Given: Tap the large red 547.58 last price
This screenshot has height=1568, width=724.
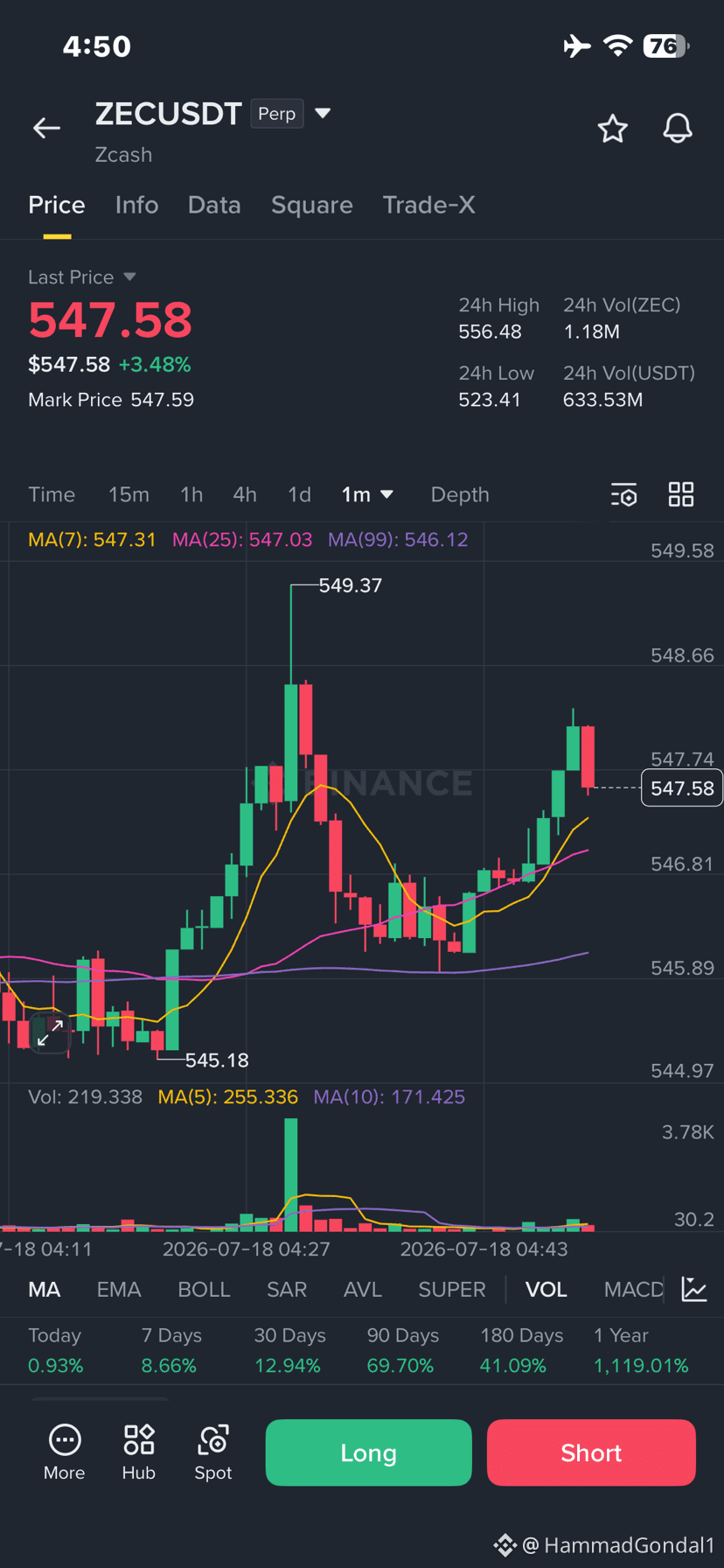Looking at the screenshot, I should pyautogui.click(x=110, y=319).
